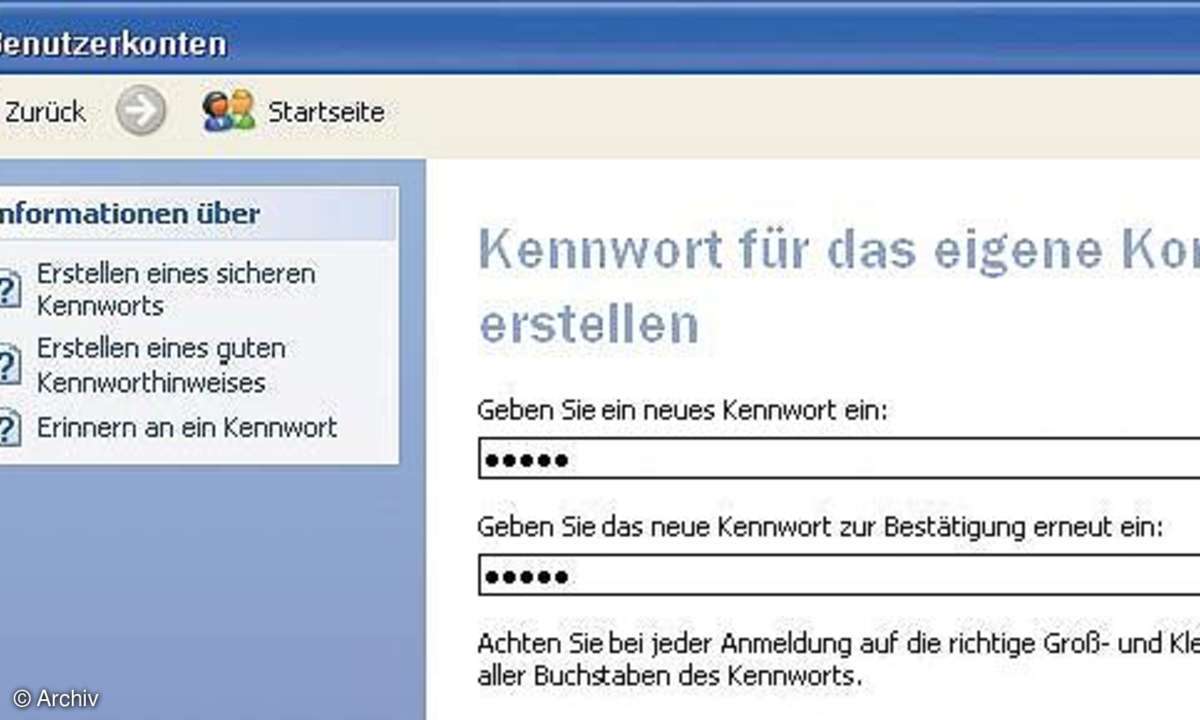Click label 'Geben Sie das neue Kennwort zur Bestätigung erneut ein:'
The image size is (1200, 720).
coord(821,526)
